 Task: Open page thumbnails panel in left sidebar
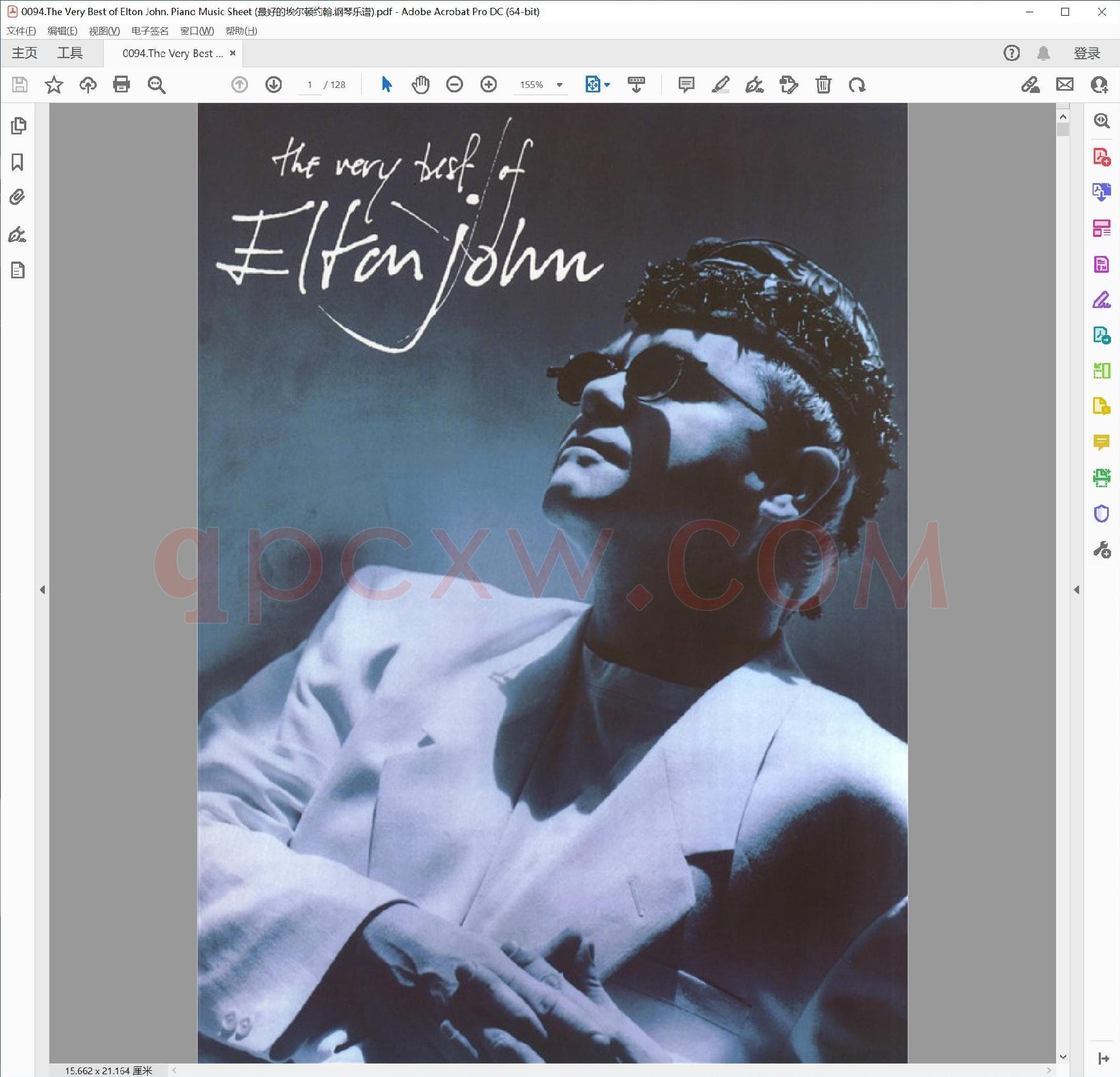tap(18, 125)
